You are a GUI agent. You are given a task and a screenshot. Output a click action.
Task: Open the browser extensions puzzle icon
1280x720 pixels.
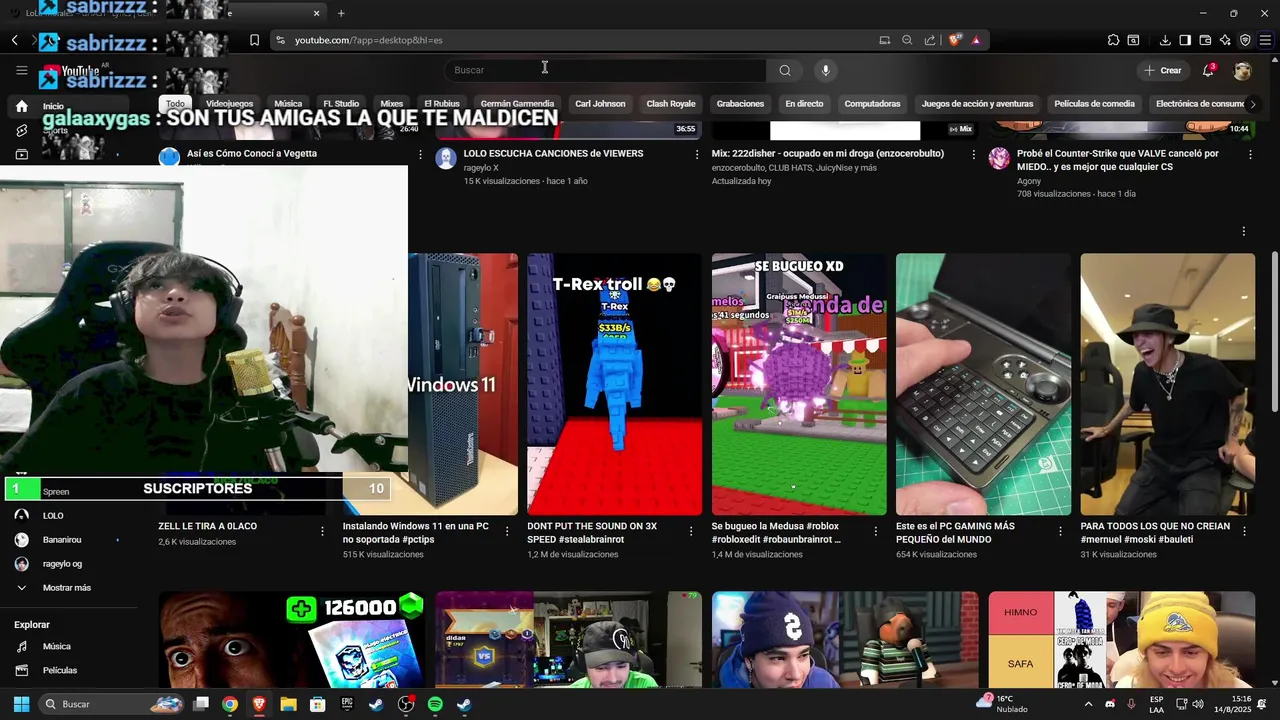(1113, 40)
